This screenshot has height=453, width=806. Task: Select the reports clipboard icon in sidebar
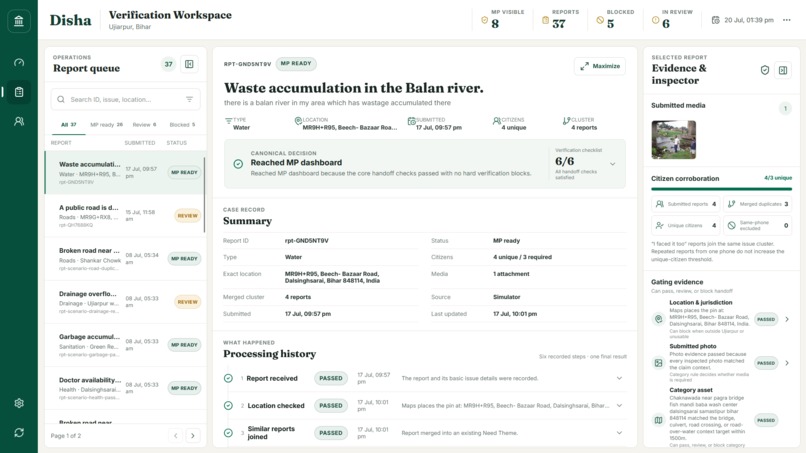[19, 92]
